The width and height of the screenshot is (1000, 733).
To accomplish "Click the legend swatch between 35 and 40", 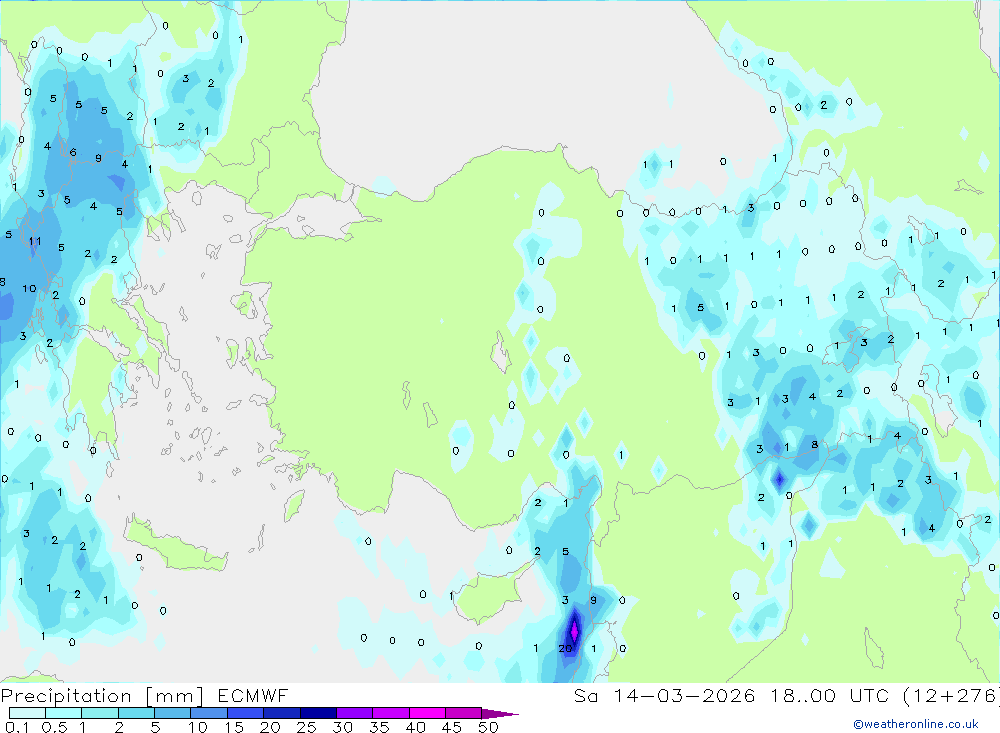I will pos(391,713).
